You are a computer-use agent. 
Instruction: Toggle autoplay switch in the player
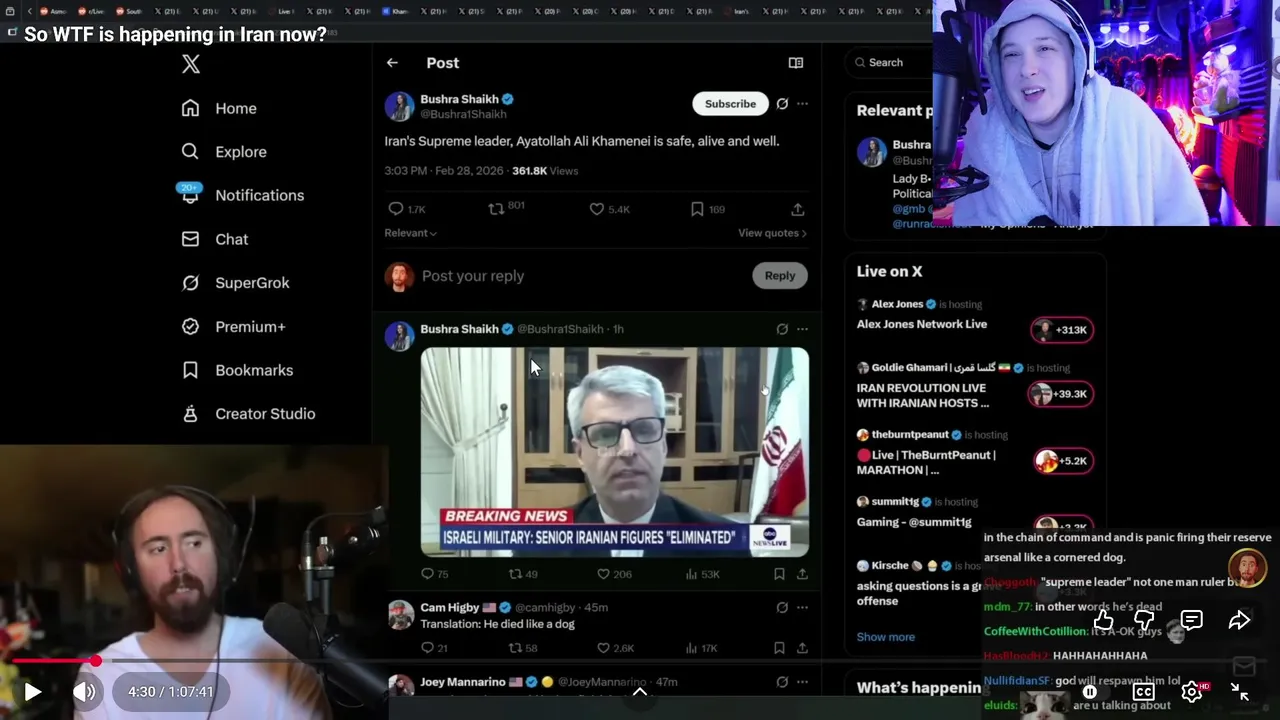pos(1090,691)
